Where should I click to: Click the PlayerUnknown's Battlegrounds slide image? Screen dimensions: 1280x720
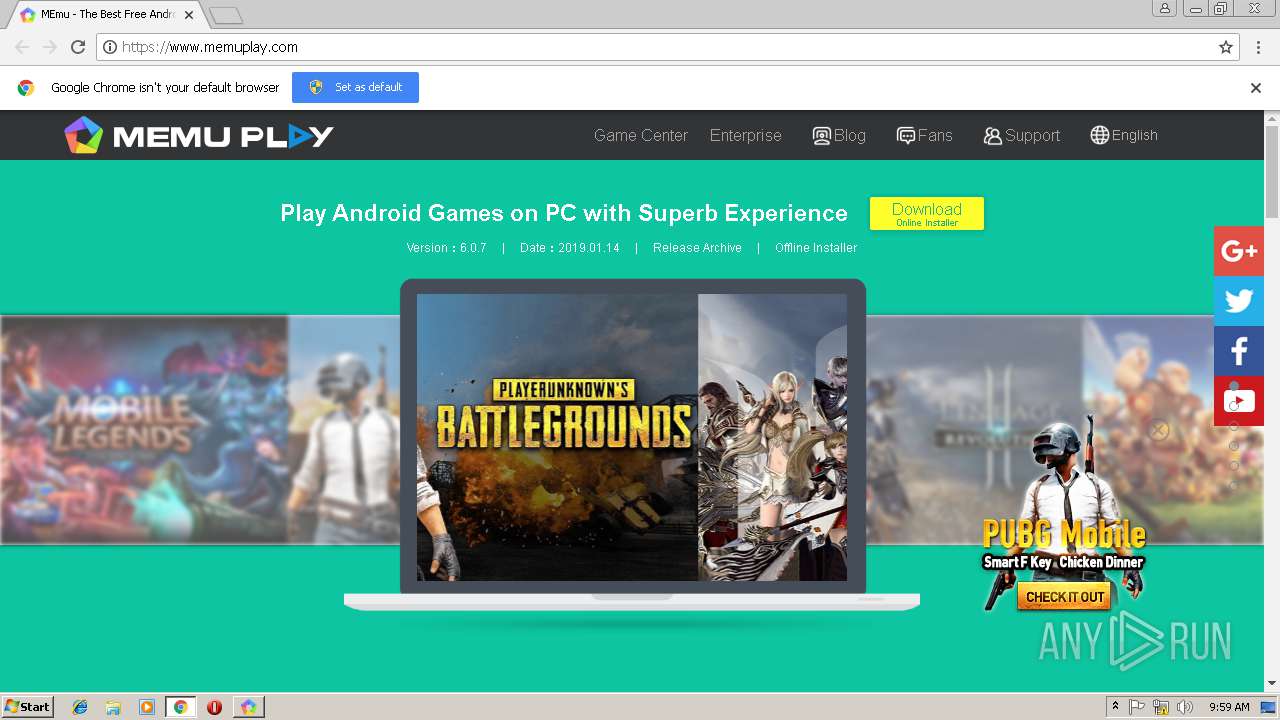coord(557,437)
